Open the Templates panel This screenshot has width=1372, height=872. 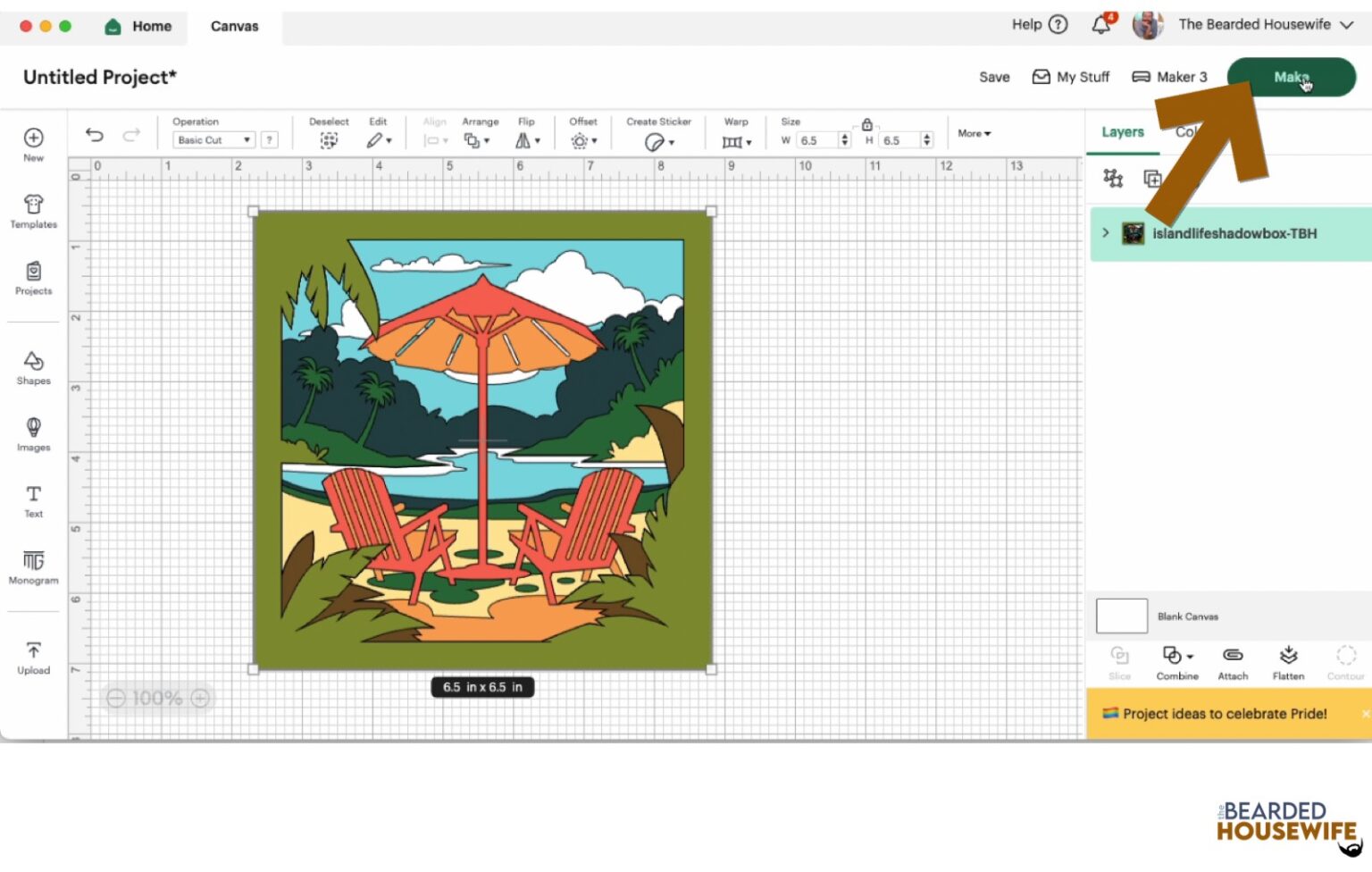(x=33, y=212)
